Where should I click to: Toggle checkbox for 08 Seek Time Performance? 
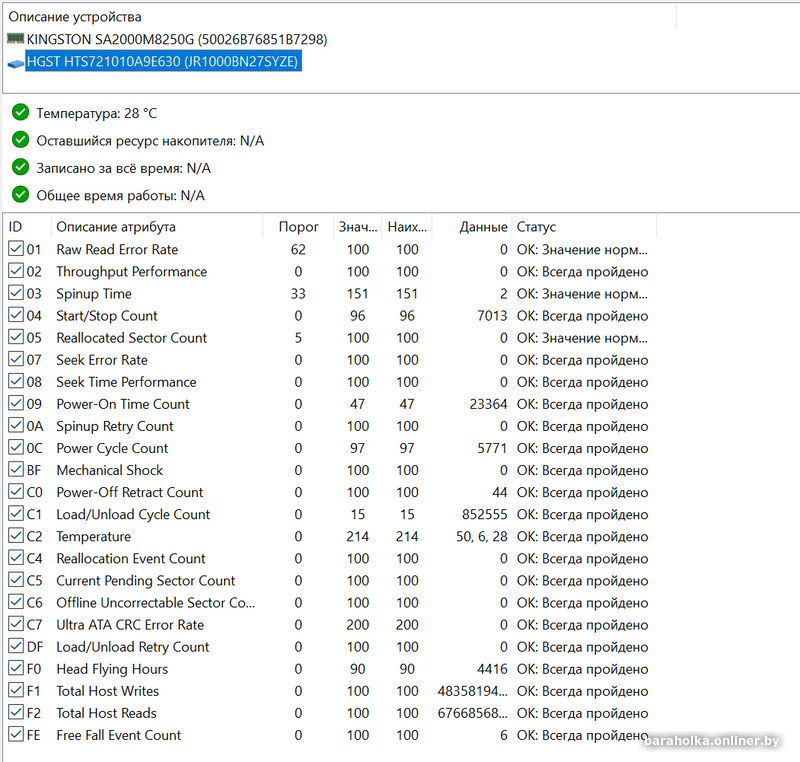pyautogui.click(x=16, y=381)
